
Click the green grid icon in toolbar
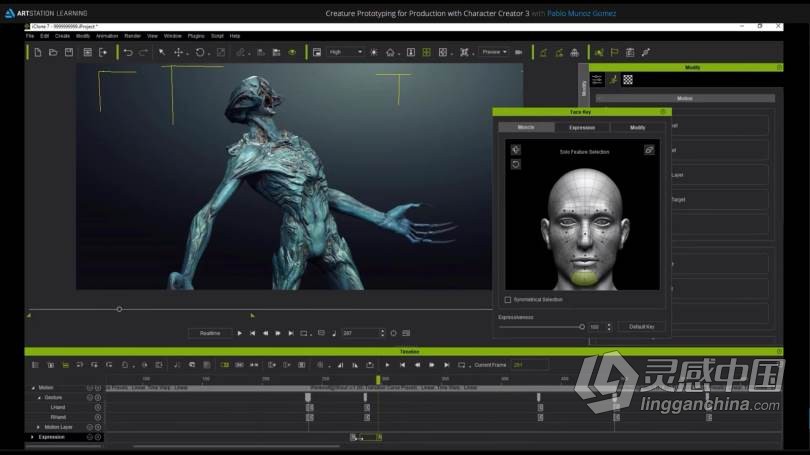point(427,52)
